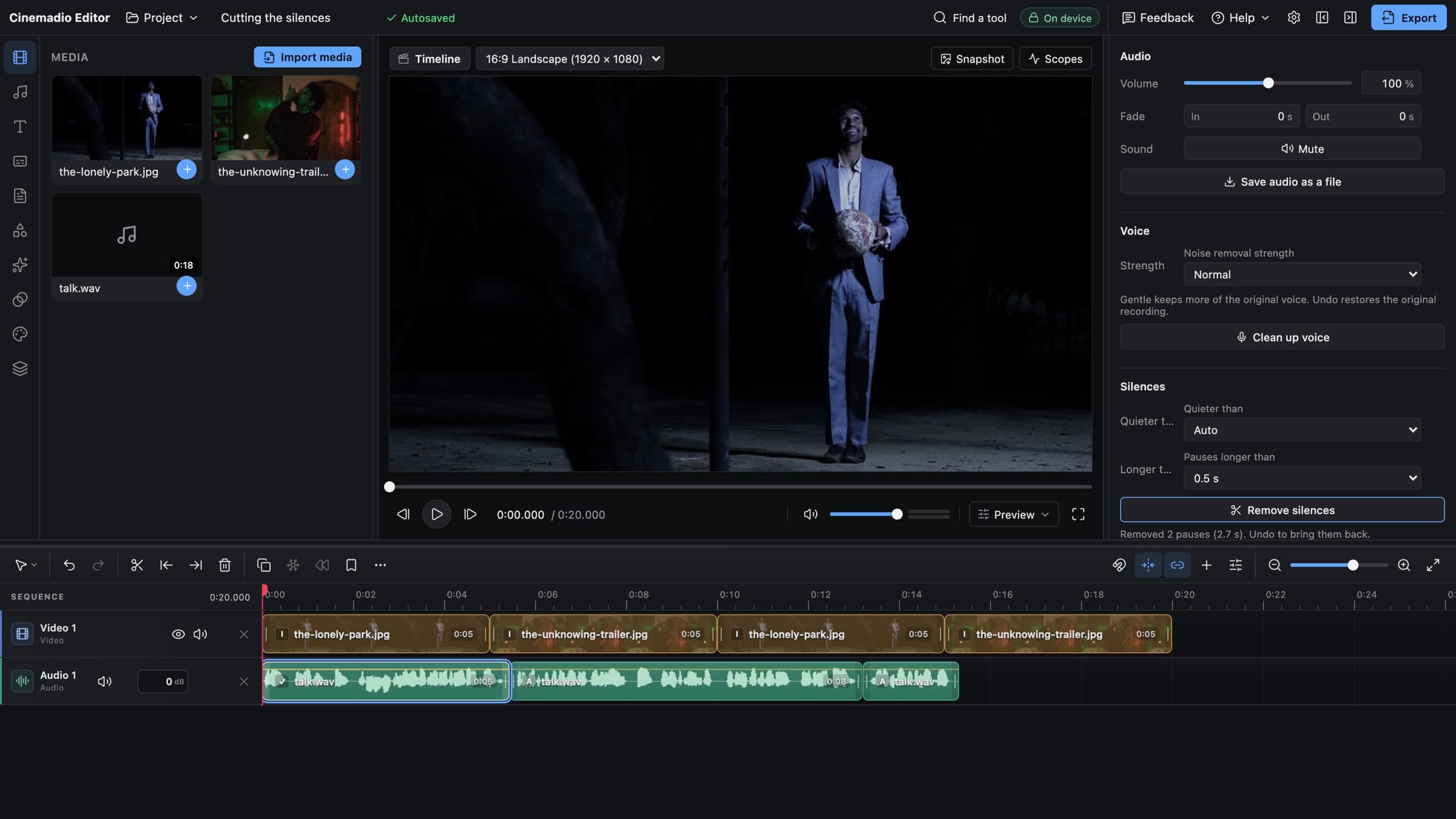Open the Noise removal strength dropdown

point(1302,274)
